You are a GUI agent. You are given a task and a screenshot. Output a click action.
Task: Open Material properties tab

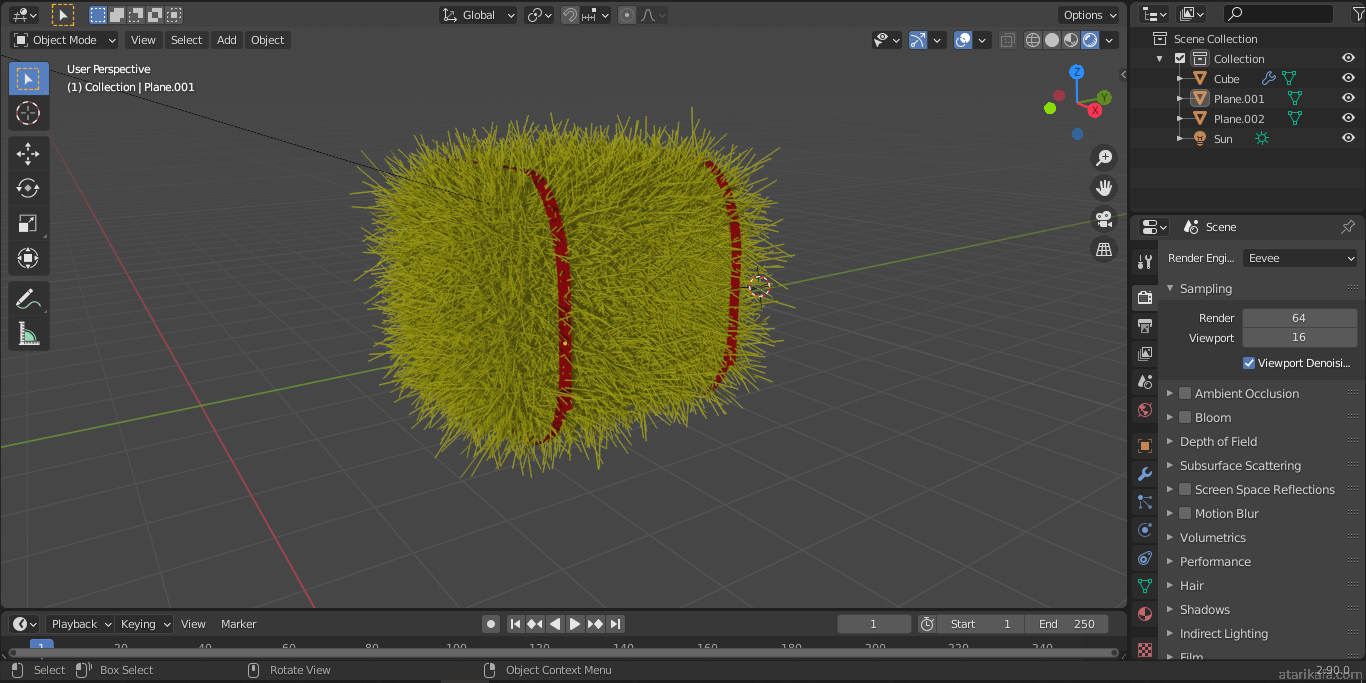click(1145, 614)
